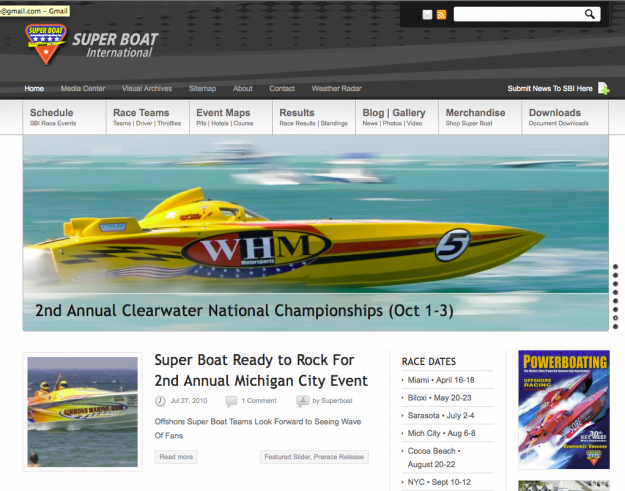Open the Downloads tab

coord(565,117)
